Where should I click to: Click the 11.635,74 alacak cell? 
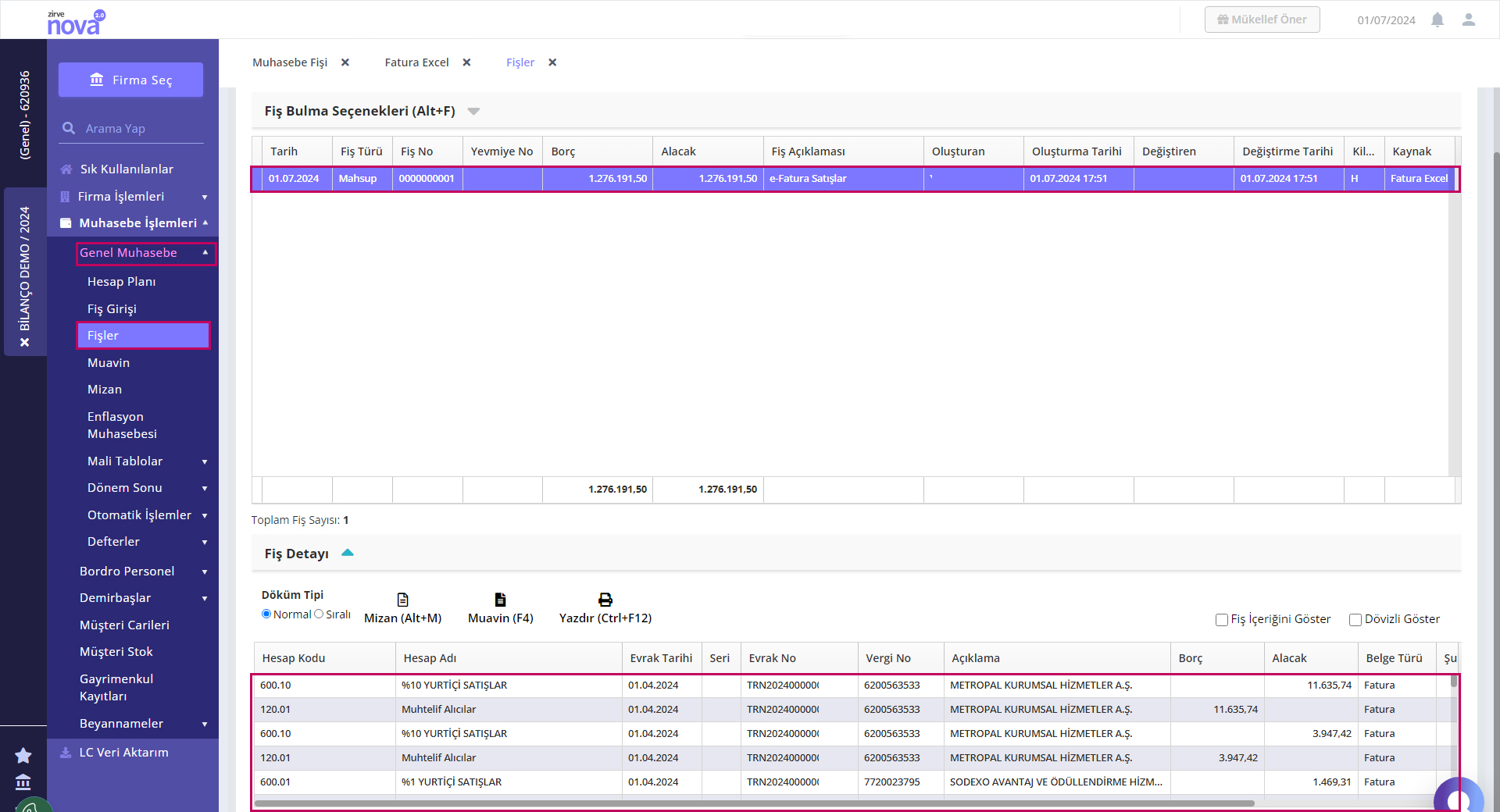click(x=1311, y=686)
